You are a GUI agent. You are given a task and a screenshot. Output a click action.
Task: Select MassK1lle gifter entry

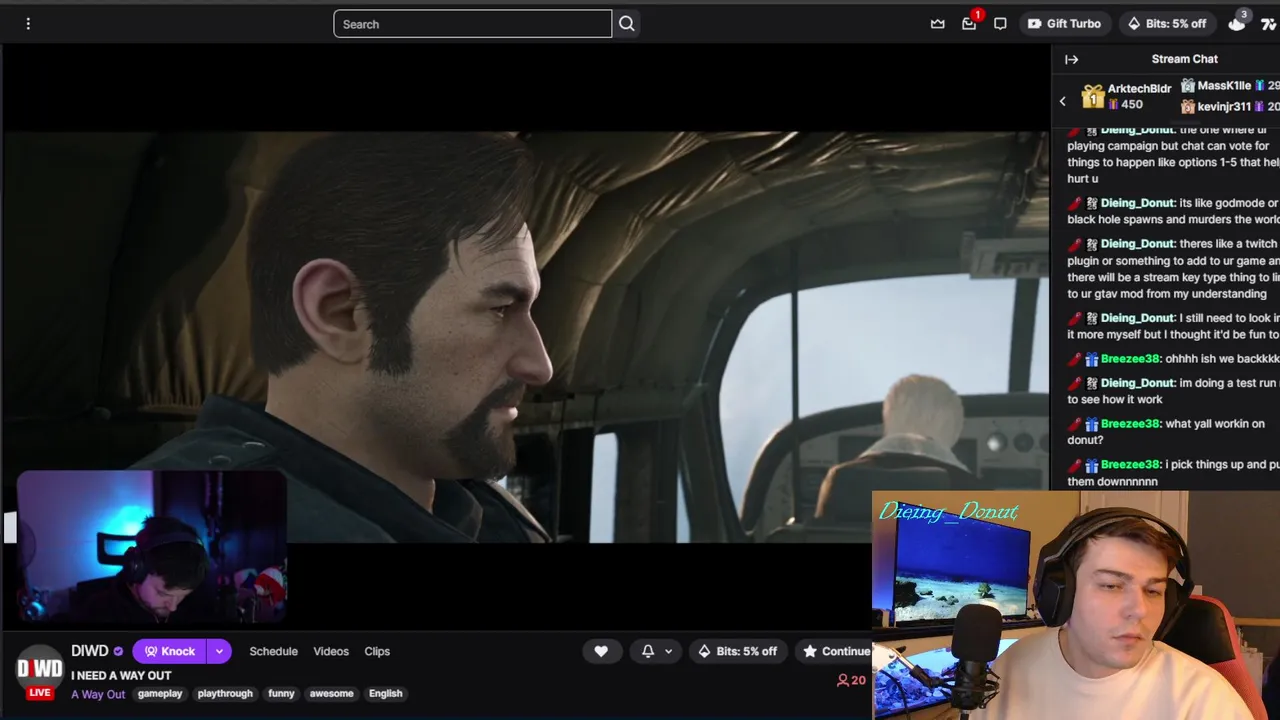(1229, 86)
